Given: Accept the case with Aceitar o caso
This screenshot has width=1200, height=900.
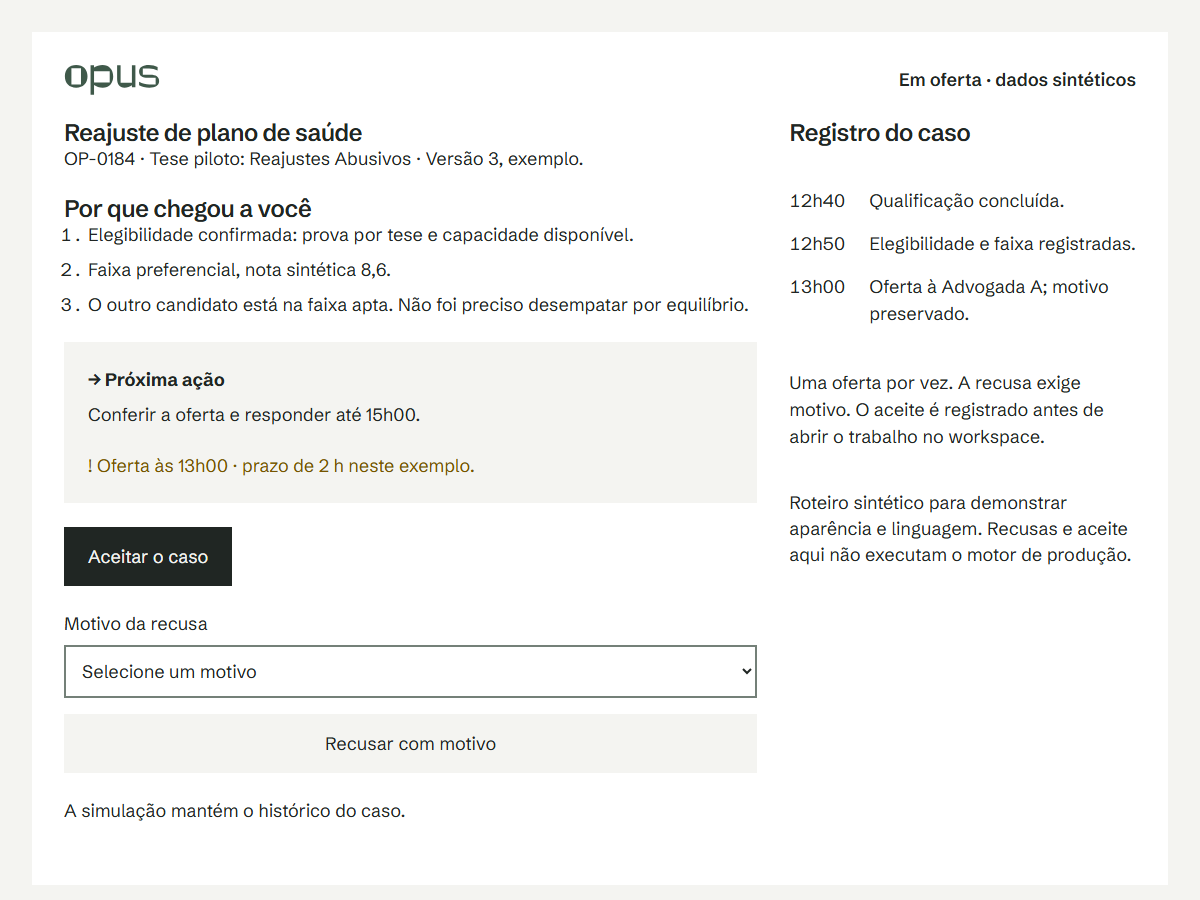Looking at the screenshot, I should point(148,556).
